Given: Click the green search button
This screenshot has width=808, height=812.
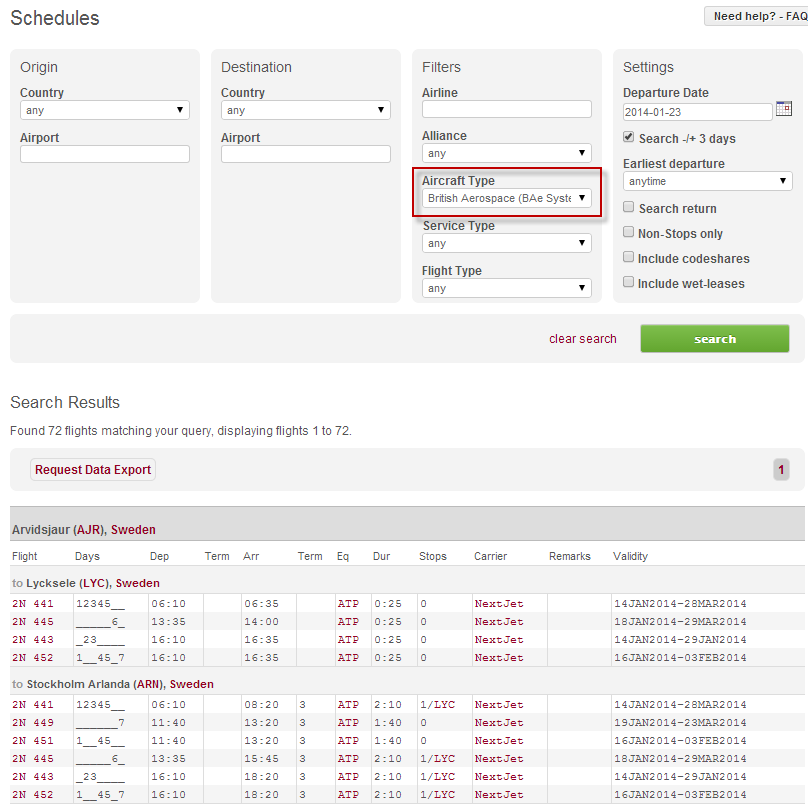Looking at the screenshot, I should pyautogui.click(x=714, y=339).
